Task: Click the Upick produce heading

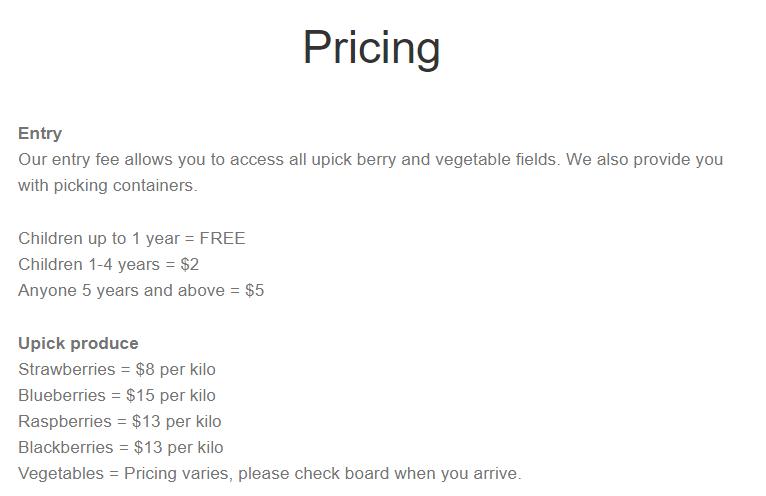Action: click(x=78, y=344)
